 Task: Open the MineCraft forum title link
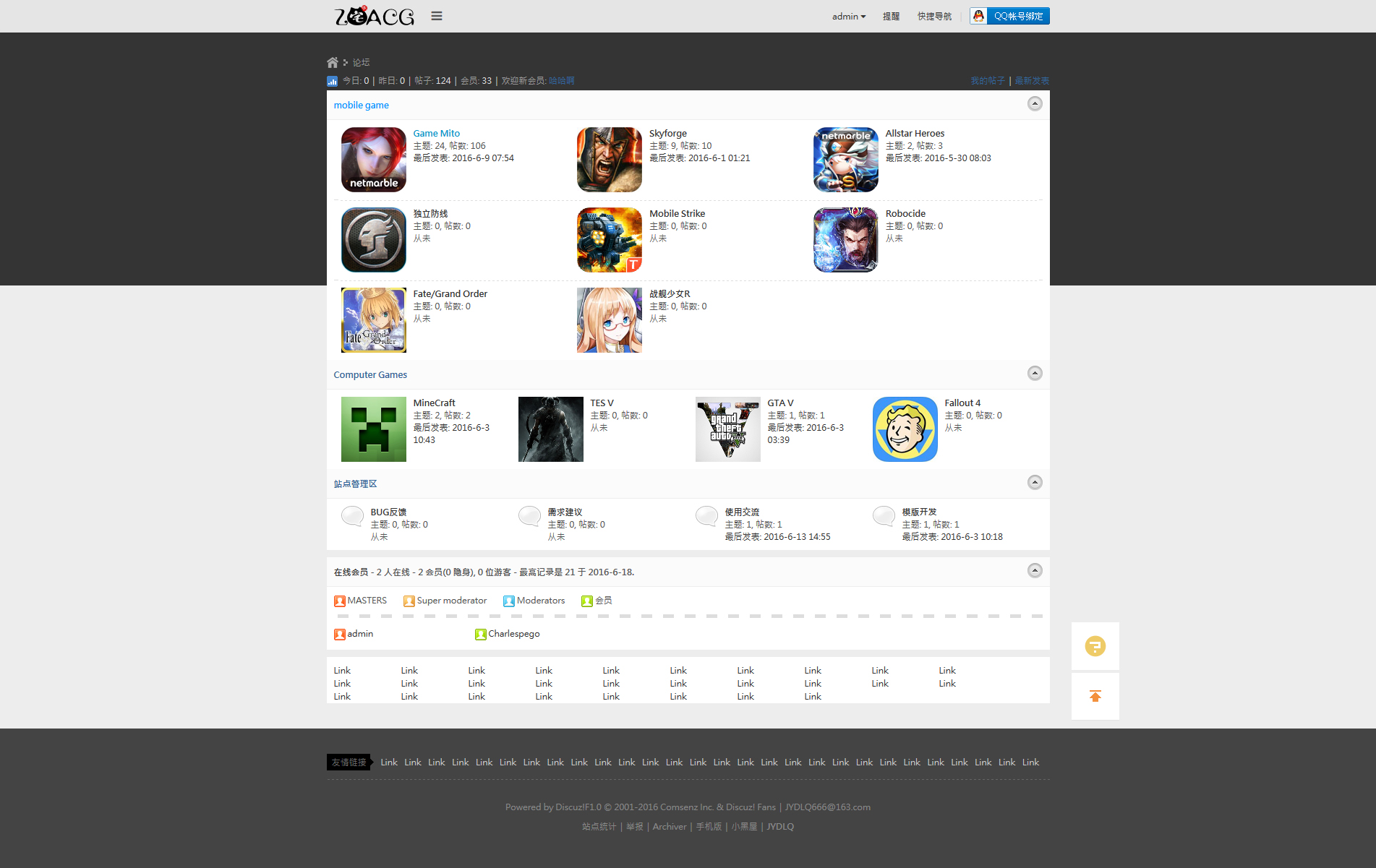pyautogui.click(x=435, y=403)
